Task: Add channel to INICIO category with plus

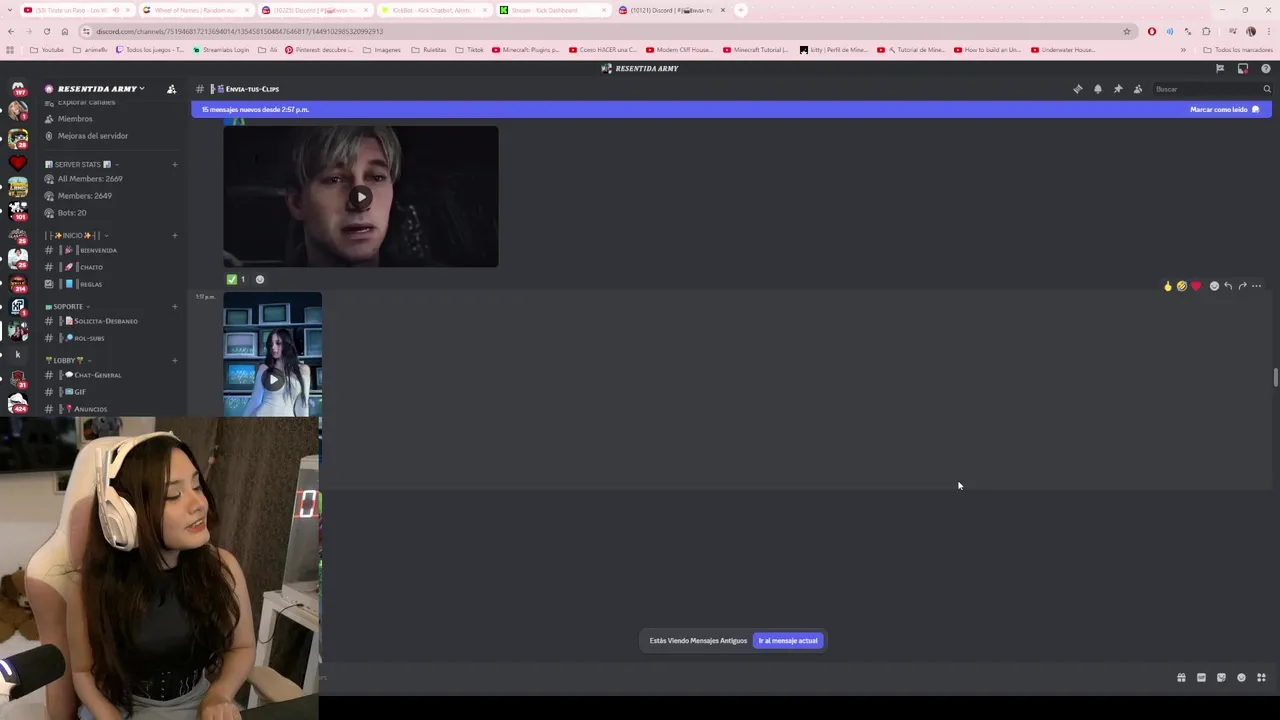Action: (x=175, y=235)
